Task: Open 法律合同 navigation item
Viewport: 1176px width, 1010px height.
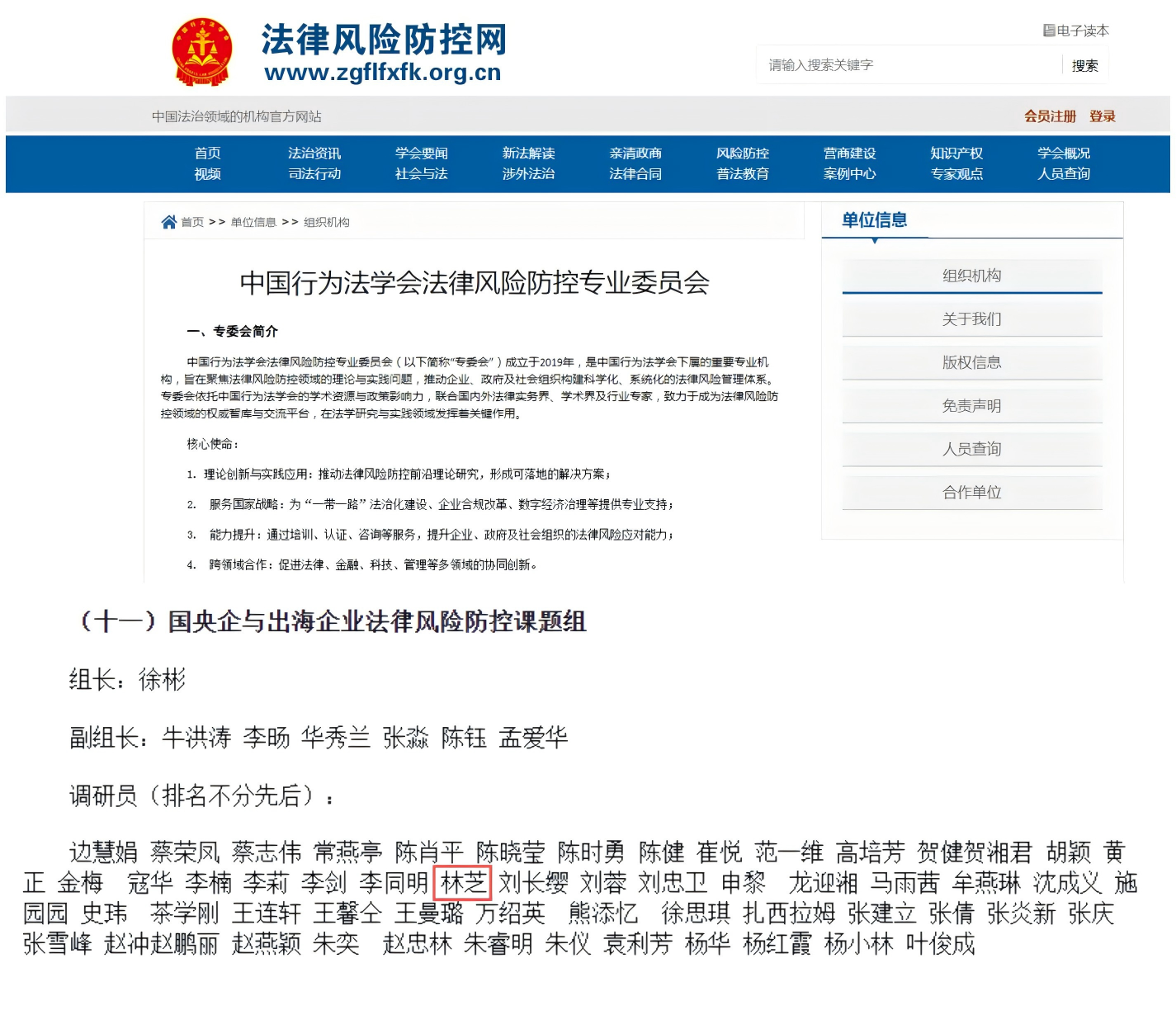Action: [635, 174]
